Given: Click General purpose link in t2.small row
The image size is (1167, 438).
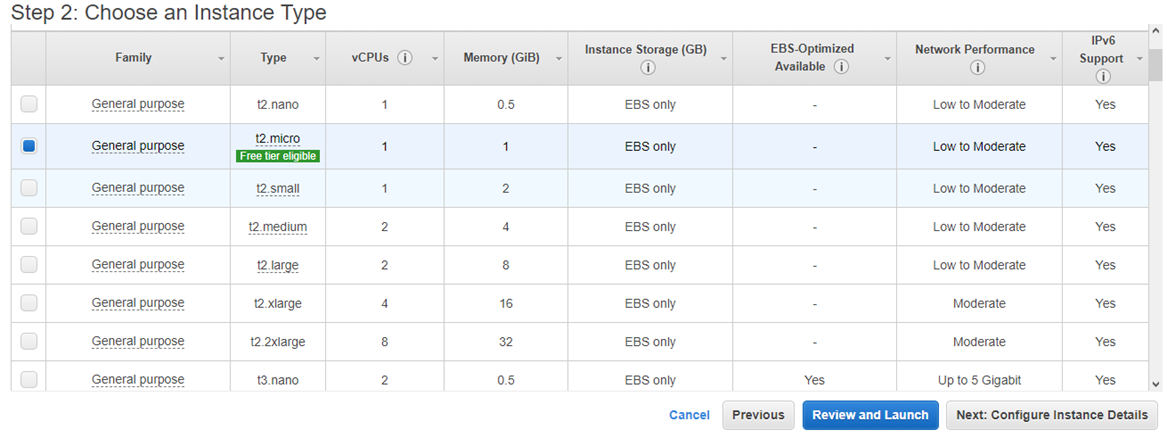Looking at the screenshot, I should pyautogui.click(x=138, y=188).
